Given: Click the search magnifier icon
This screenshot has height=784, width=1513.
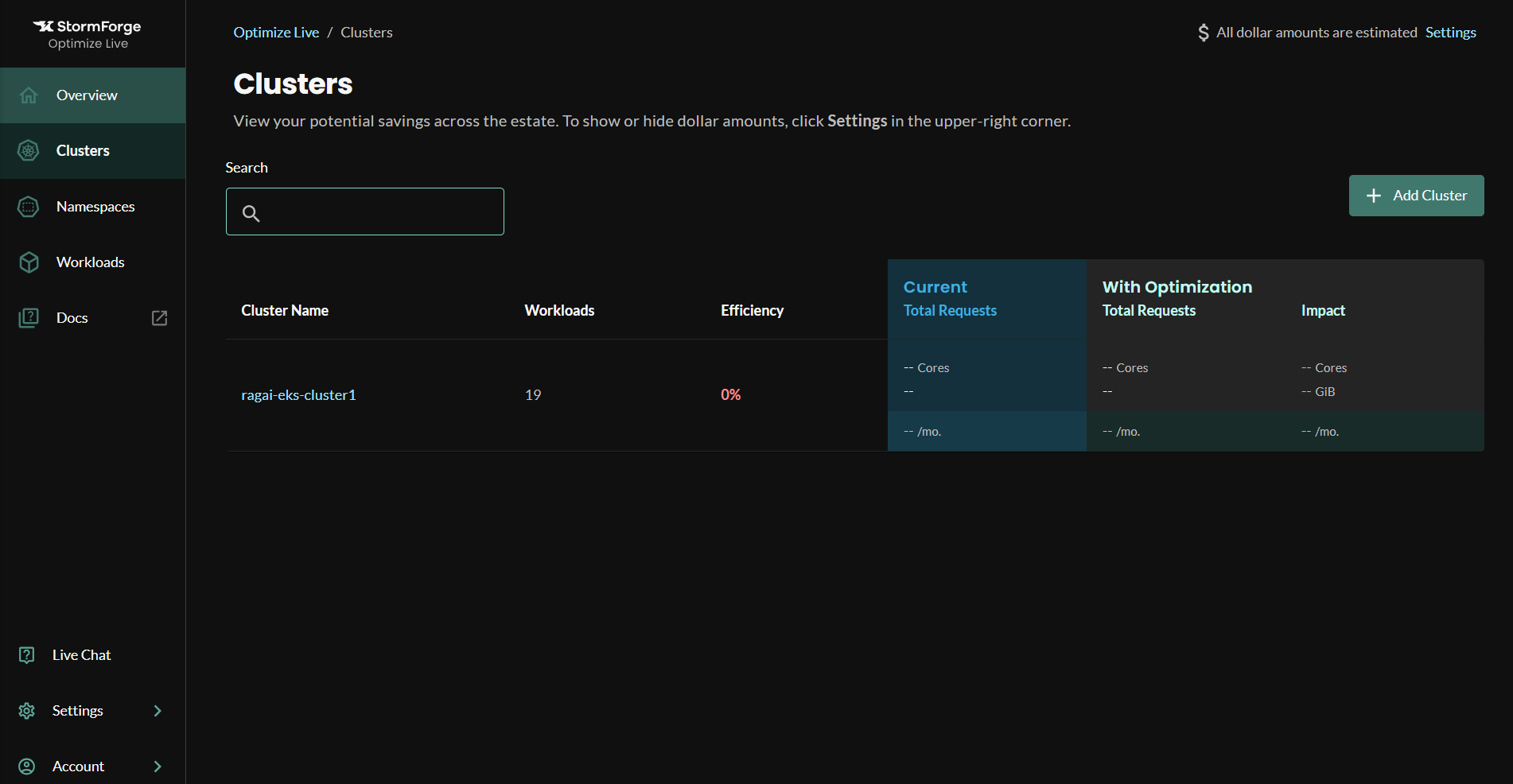Looking at the screenshot, I should point(251,213).
